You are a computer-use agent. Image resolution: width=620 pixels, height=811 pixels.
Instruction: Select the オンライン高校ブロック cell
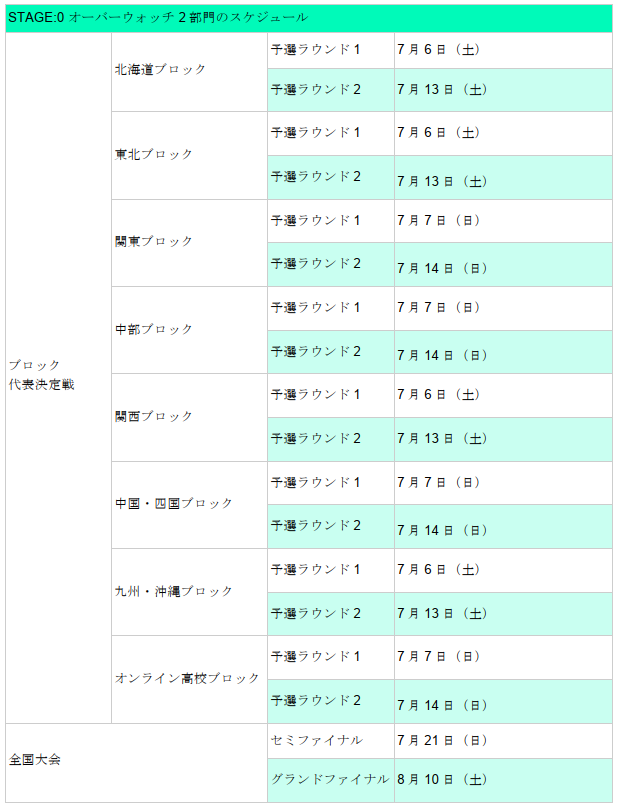tap(189, 680)
